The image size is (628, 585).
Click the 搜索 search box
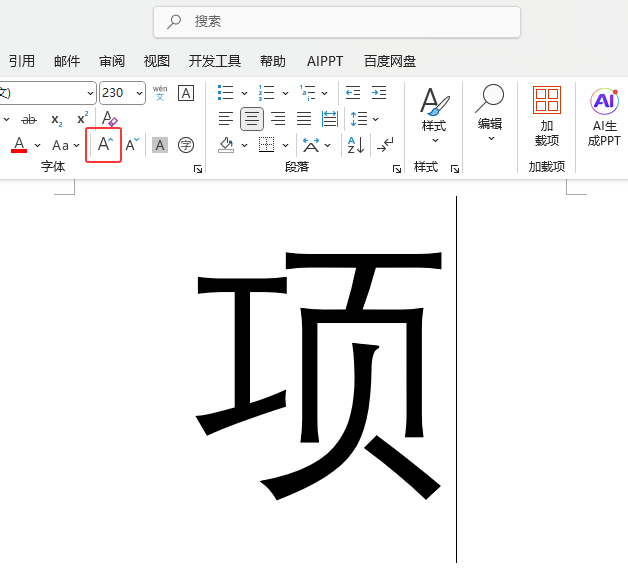[x=337, y=22]
